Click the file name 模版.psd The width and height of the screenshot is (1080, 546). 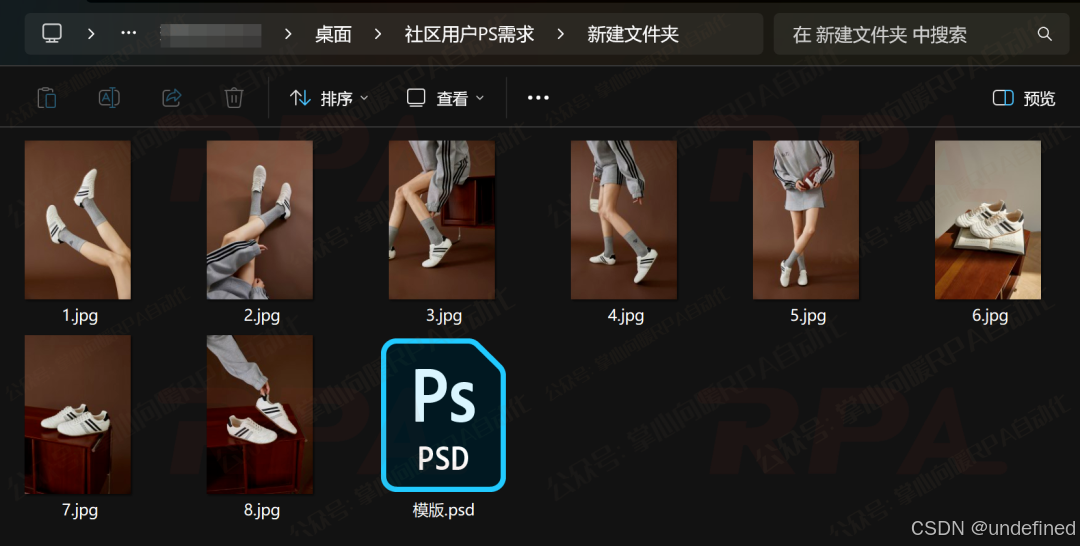click(x=444, y=510)
